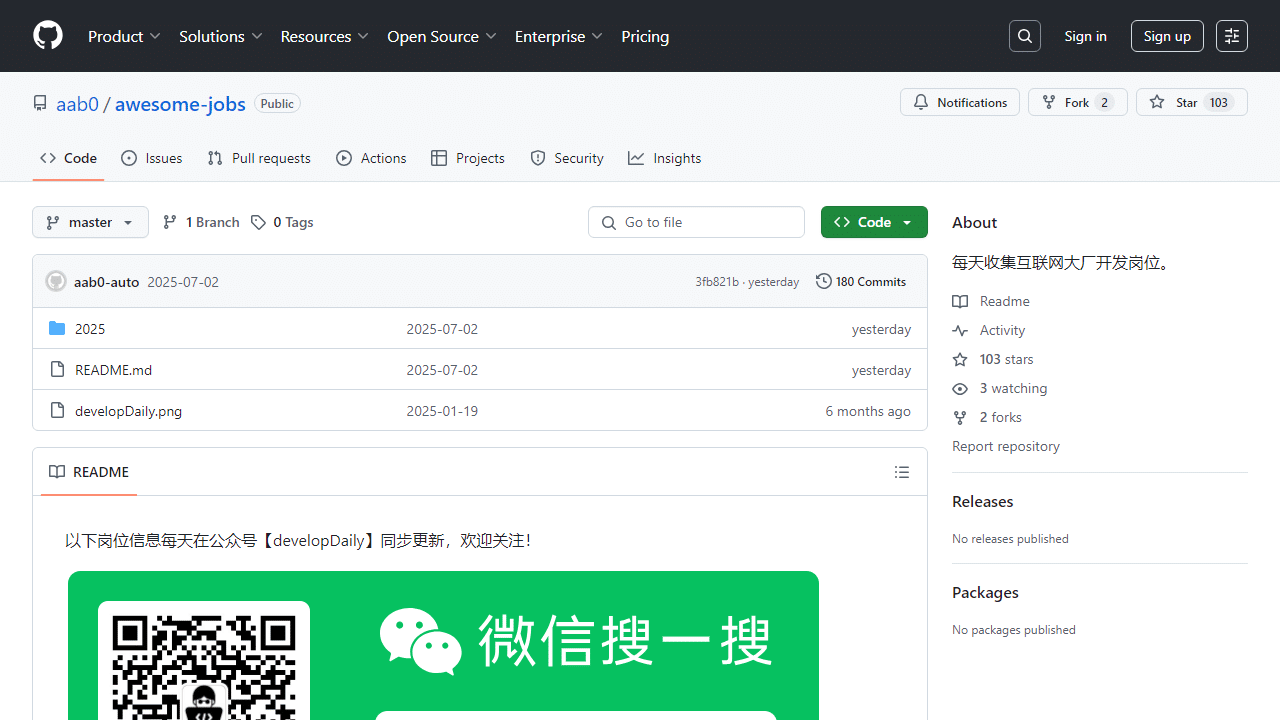Click the commit history clock icon
This screenshot has width=1280, height=720.
coord(823,282)
